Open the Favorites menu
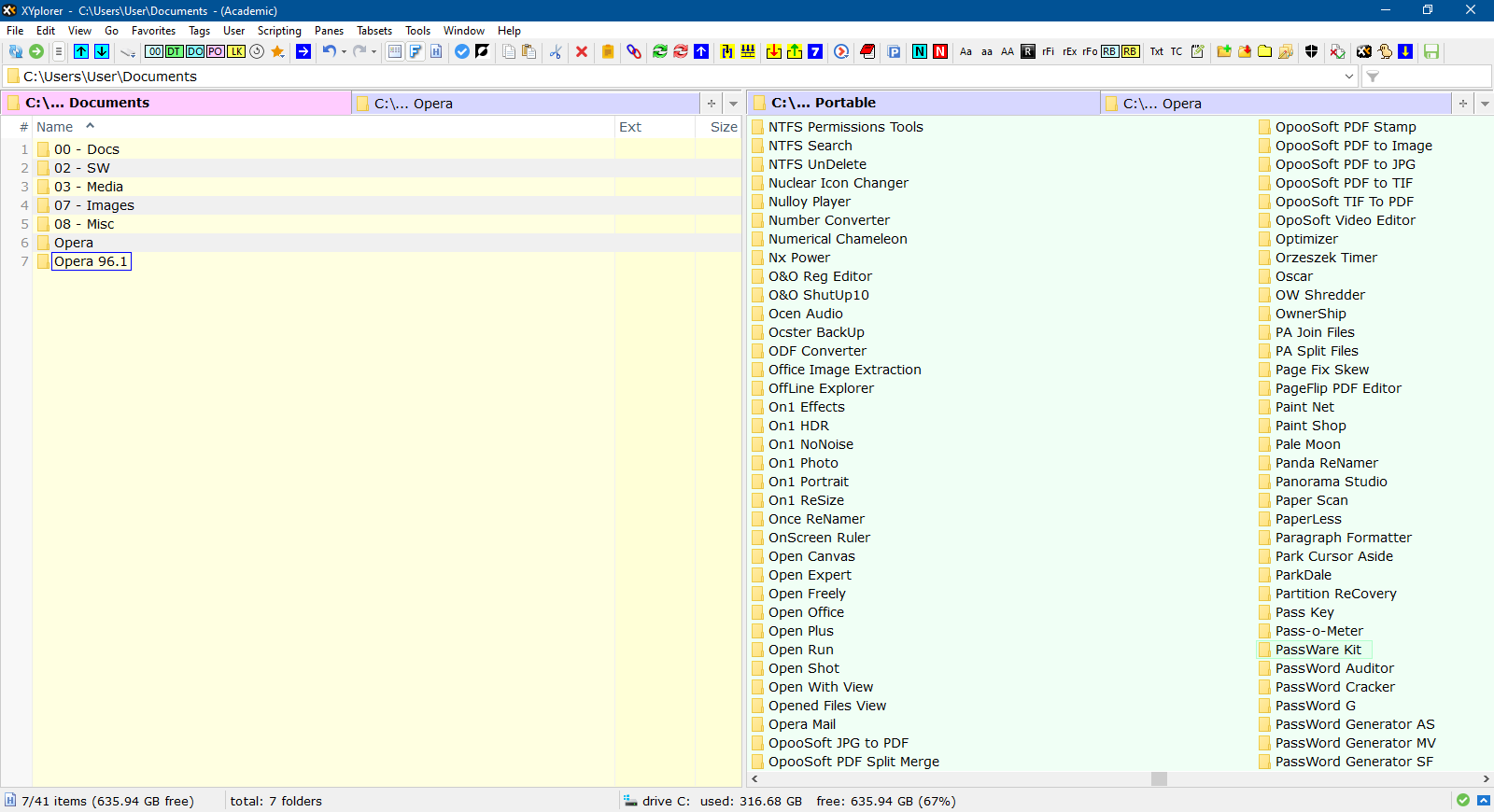1494x812 pixels. [153, 31]
